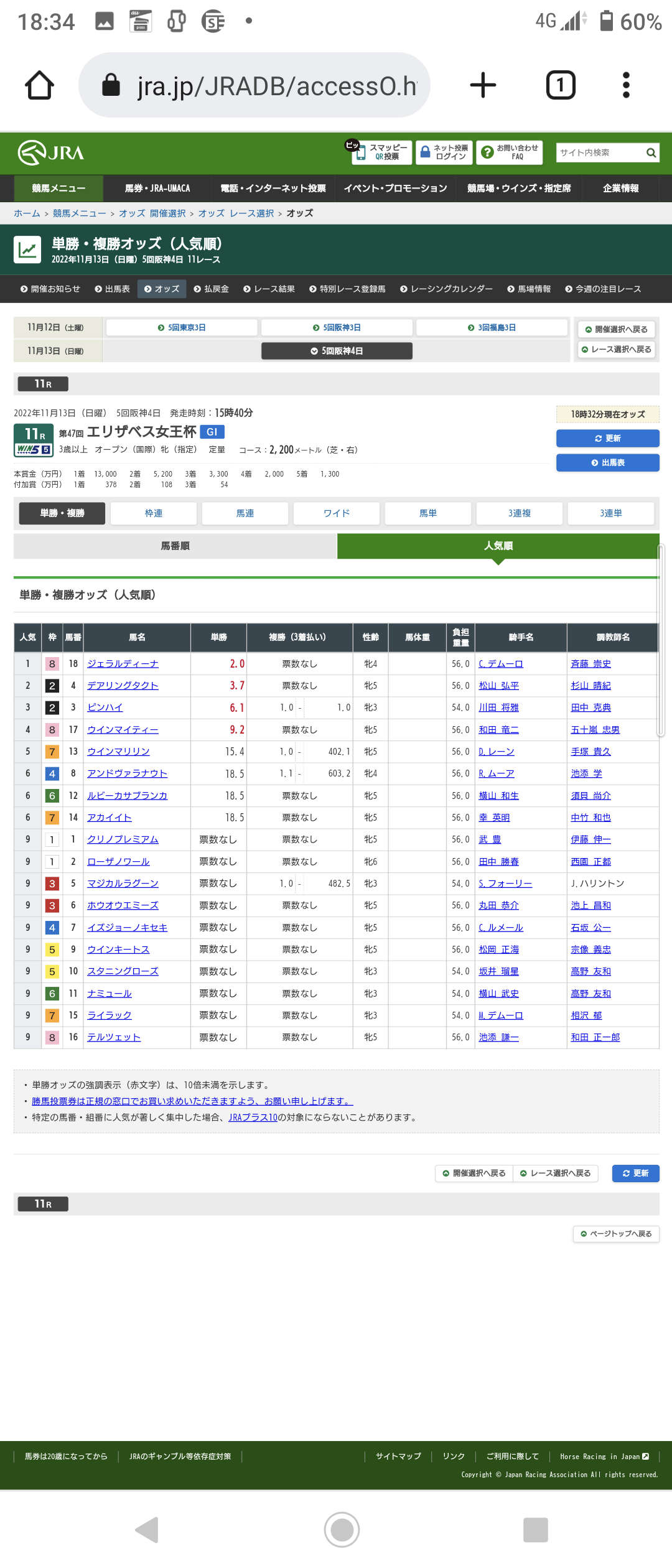Image resolution: width=672 pixels, height=1568 pixels.
Task: Tap the Android back navigation triangle
Action: pyautogui.click(x=147, y=1530)
